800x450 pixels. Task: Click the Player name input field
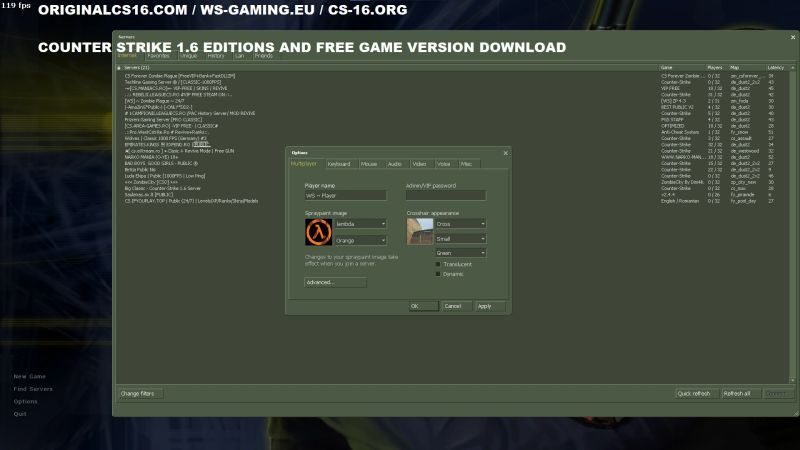click(345, 195)
